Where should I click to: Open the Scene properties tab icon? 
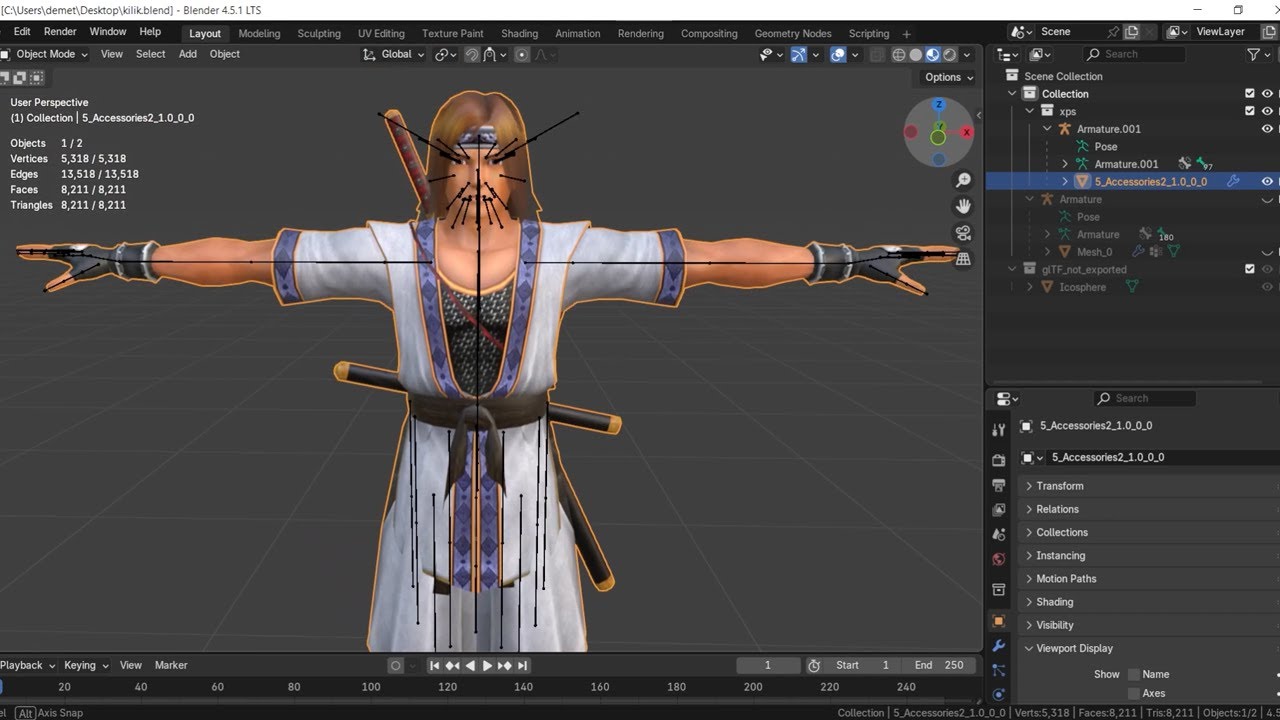coord(998,534)
